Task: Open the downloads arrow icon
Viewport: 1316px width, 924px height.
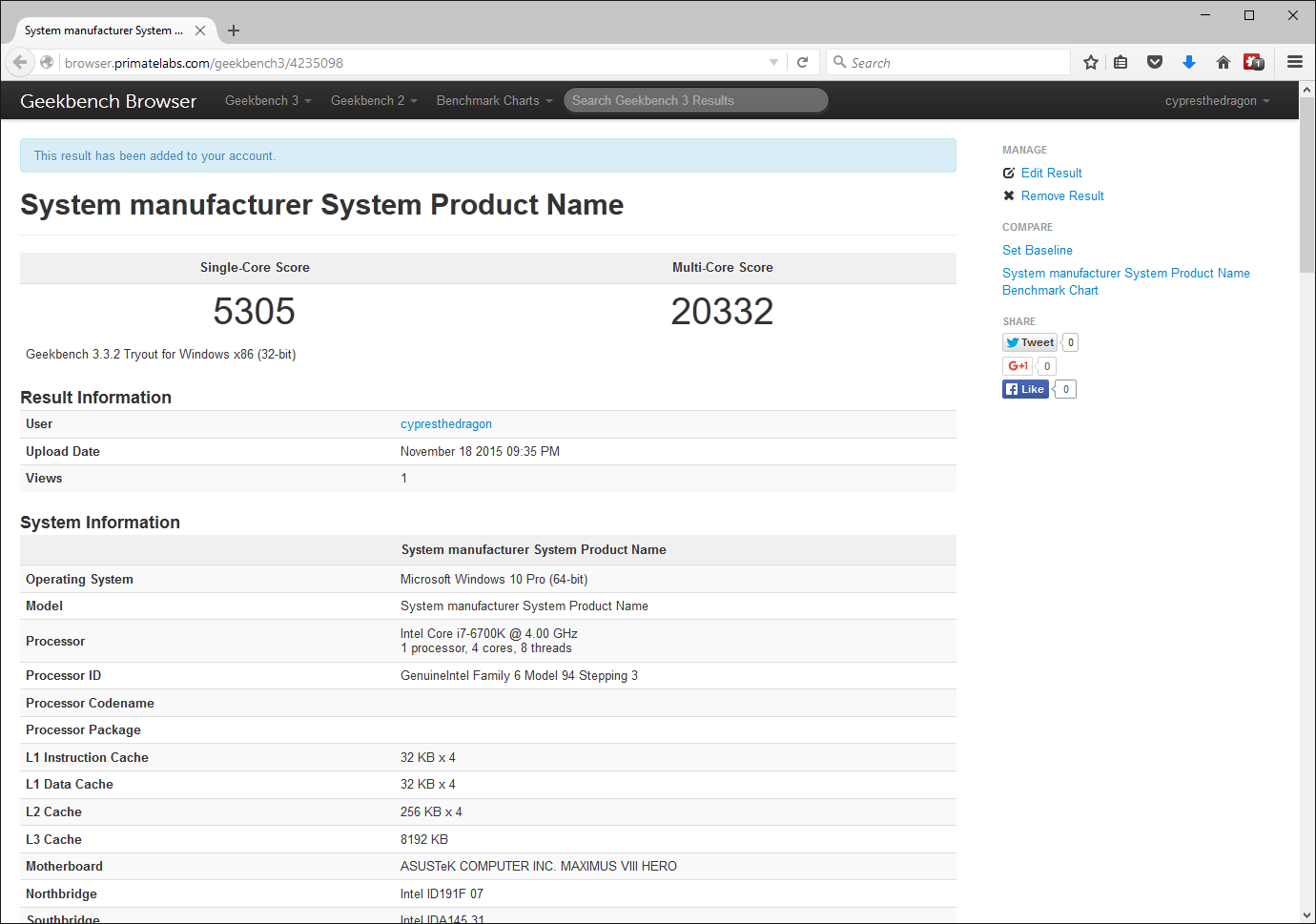Action: (1189, 63)
